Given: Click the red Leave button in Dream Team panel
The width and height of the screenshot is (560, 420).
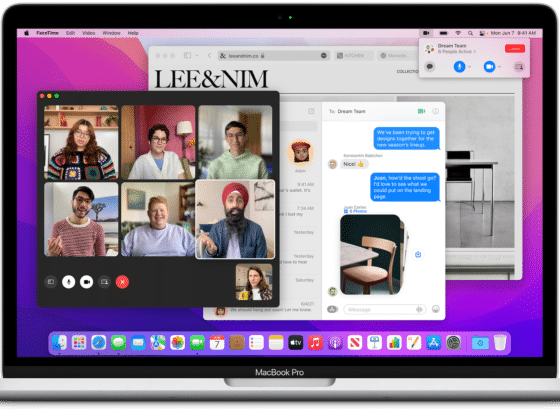Looking at the screenshot, I should click(x=515, y=48).
